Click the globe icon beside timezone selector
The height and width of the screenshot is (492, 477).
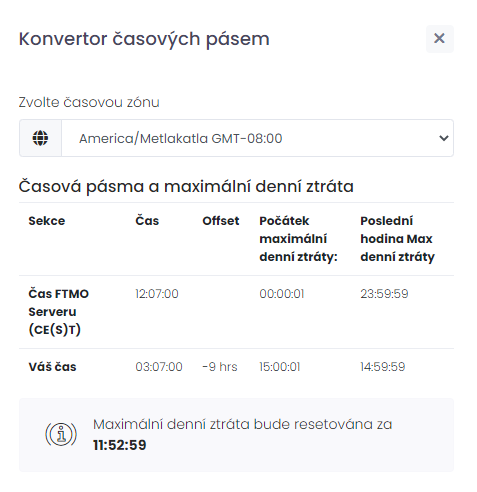tap(40, 138)
